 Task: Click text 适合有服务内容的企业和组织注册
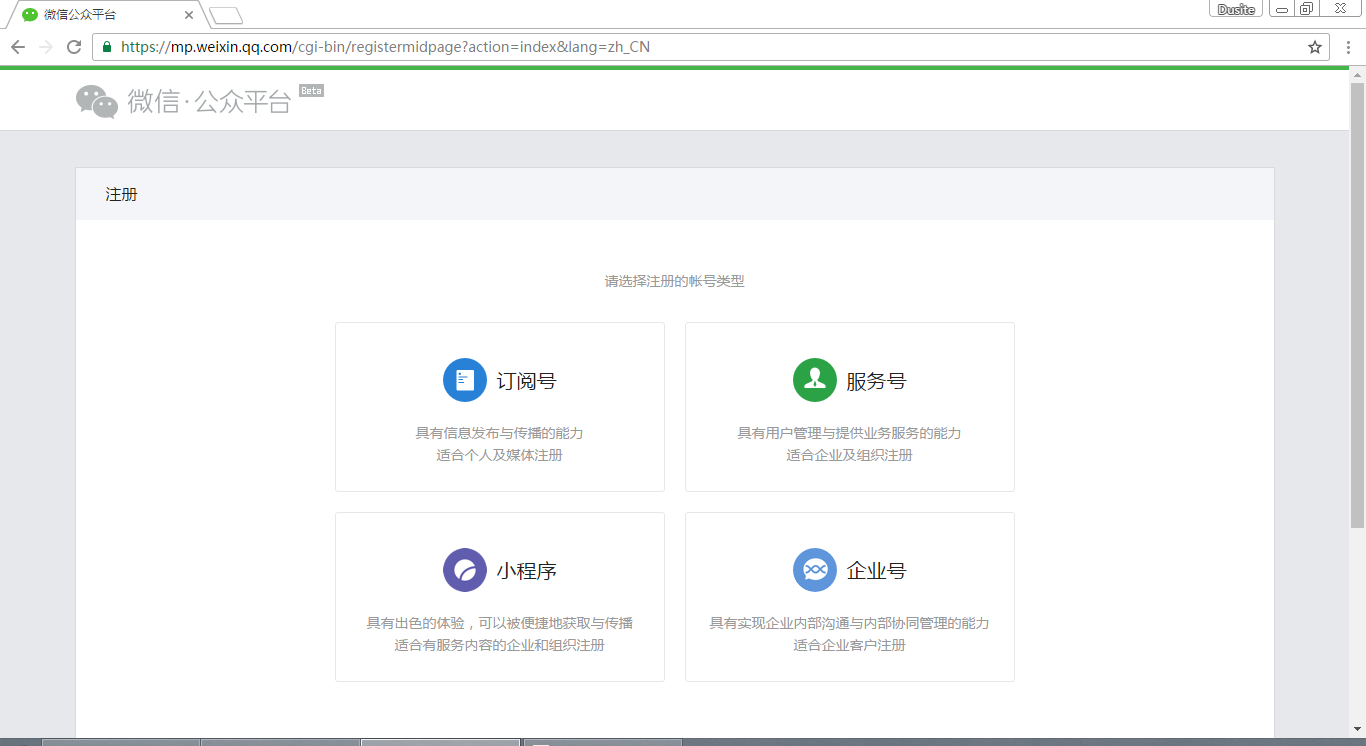pyautogui.click(x=500, y=645)
